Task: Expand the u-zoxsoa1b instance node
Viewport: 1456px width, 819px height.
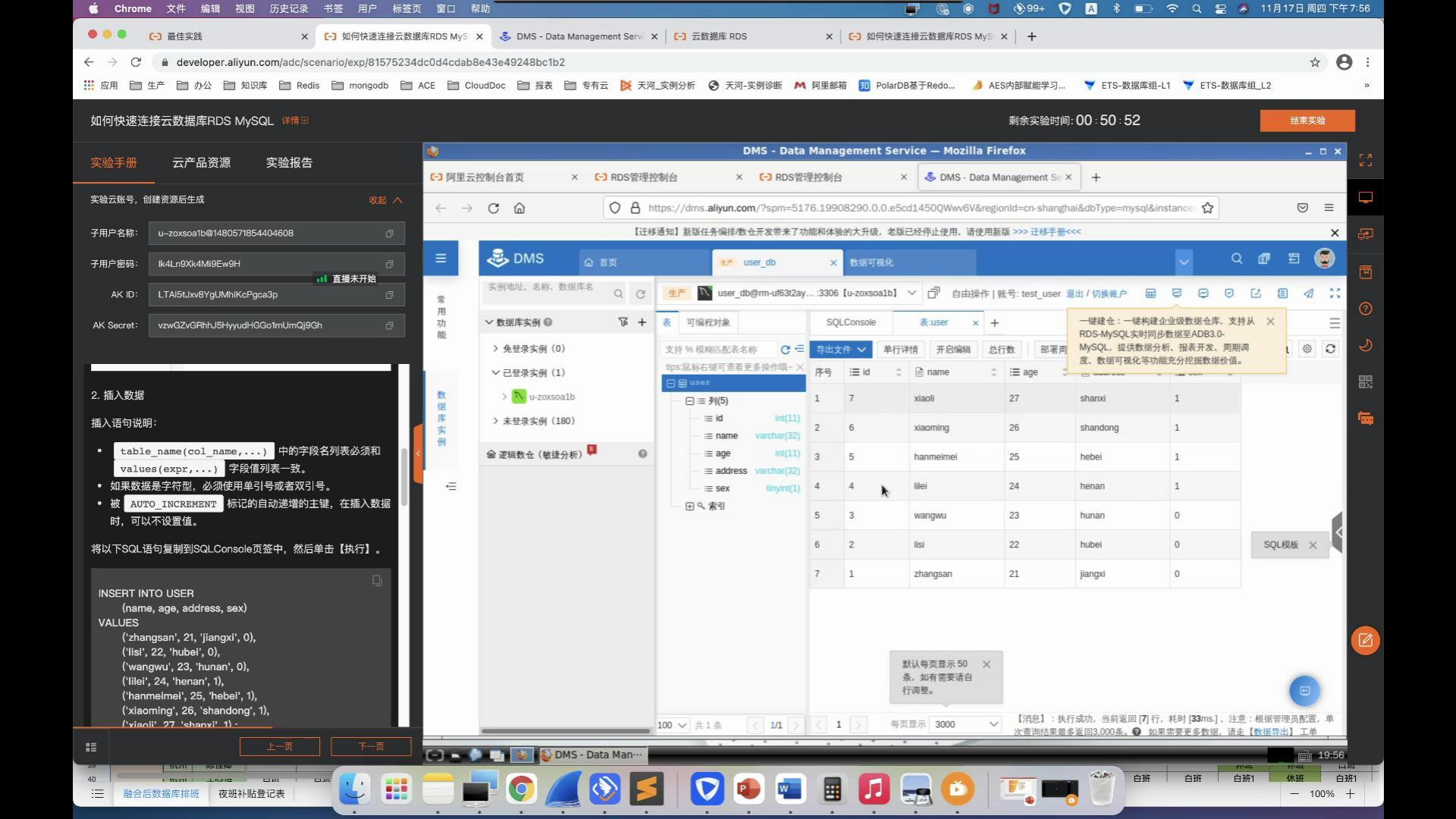Action: coord(505,397)
